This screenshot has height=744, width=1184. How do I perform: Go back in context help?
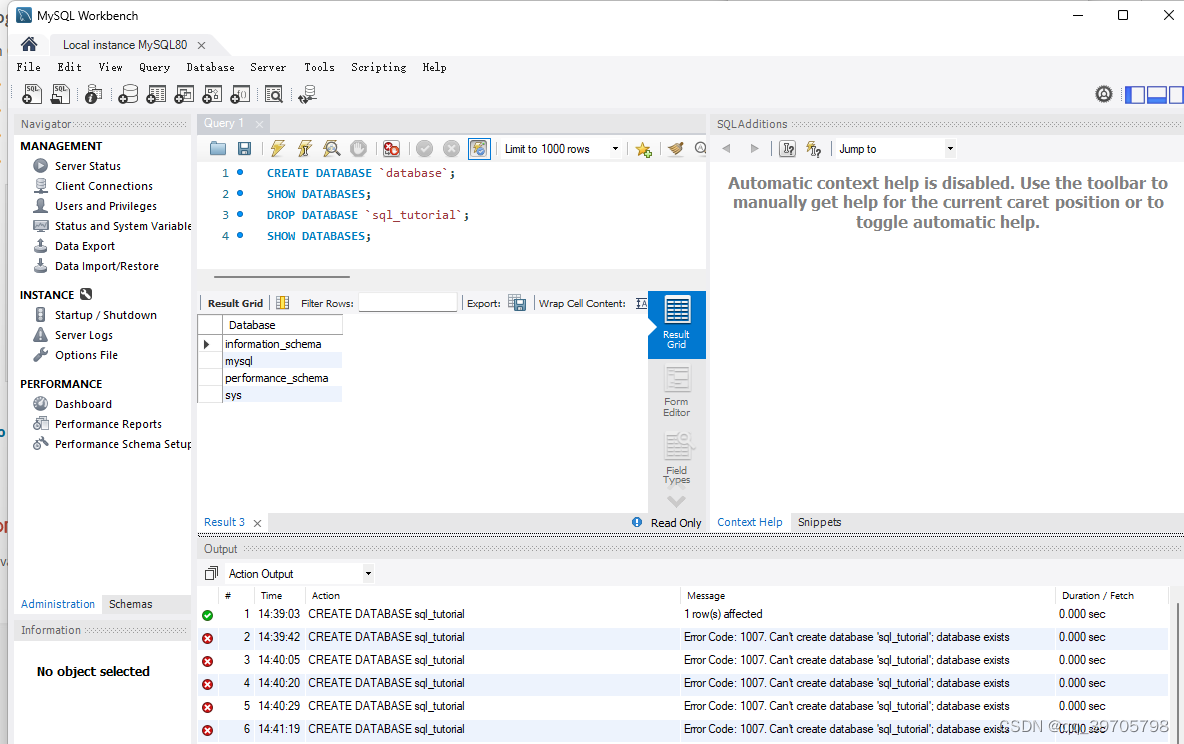[x=726, y=149]
